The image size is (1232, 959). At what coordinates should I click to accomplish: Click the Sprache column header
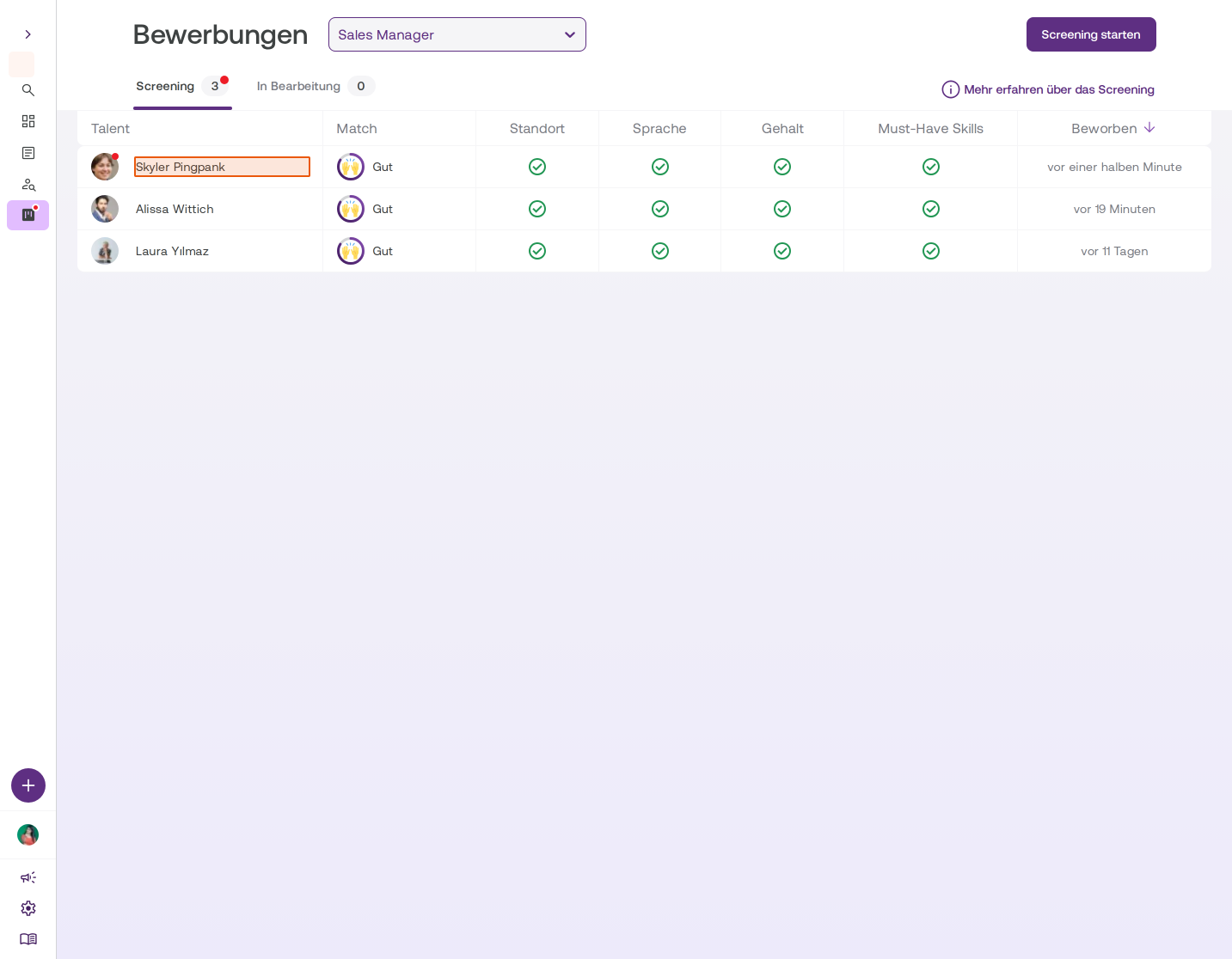pos(659,128)
